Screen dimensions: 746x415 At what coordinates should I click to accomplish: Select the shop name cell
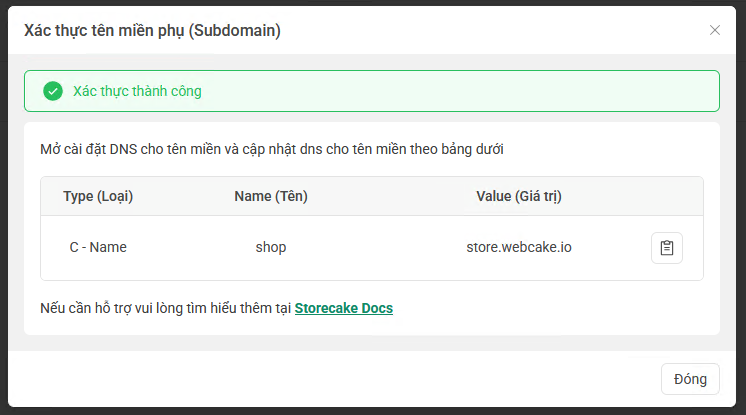(271, 247)
